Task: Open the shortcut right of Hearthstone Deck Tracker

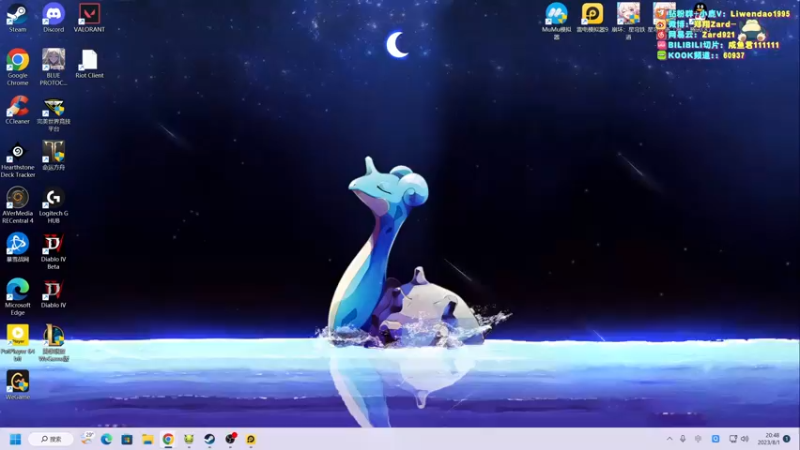Action: click(54, 156)
